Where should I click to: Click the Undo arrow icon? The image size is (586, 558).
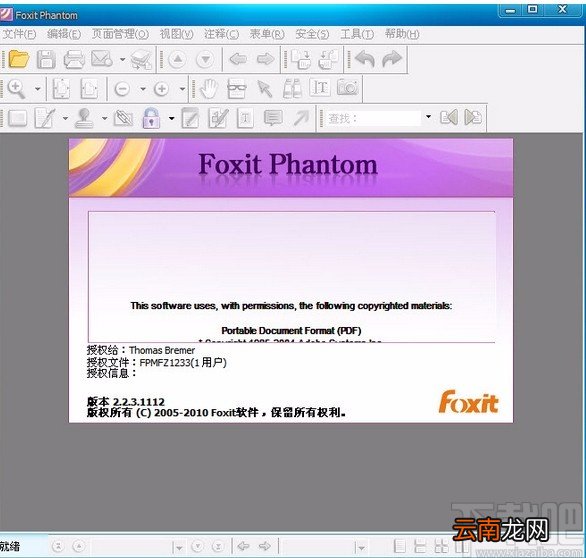364,59
